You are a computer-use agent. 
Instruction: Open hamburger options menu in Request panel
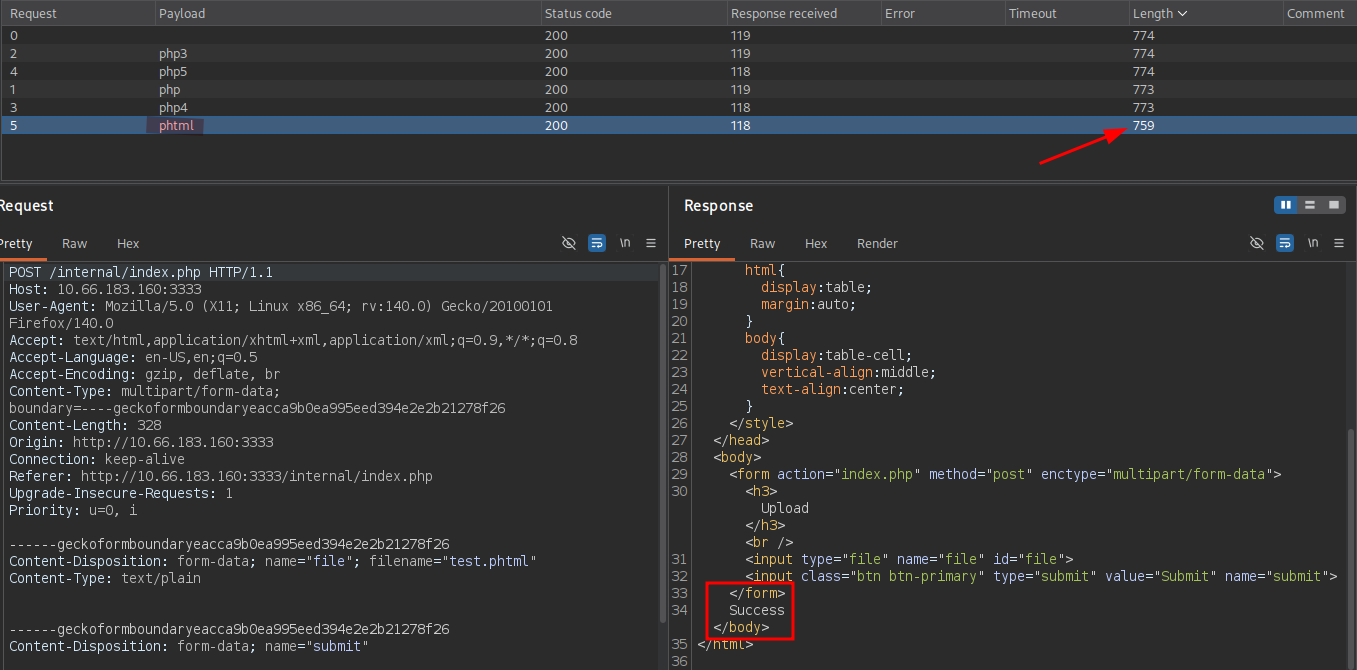click(651, 243)
